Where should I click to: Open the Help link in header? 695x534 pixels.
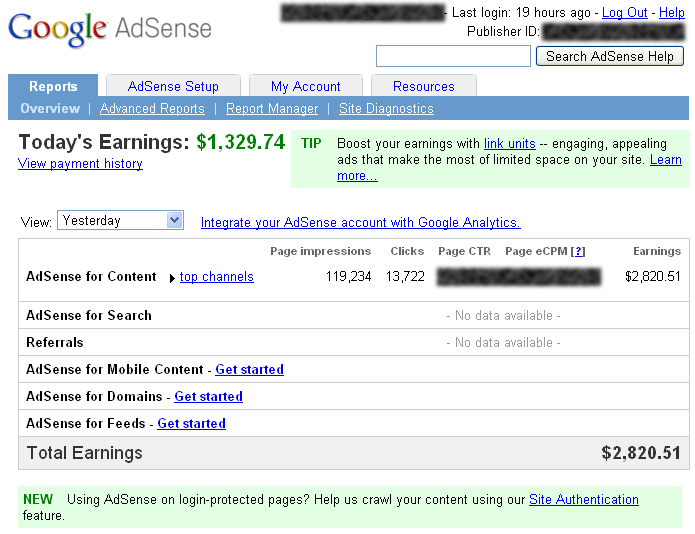click(x=672, y=13)
